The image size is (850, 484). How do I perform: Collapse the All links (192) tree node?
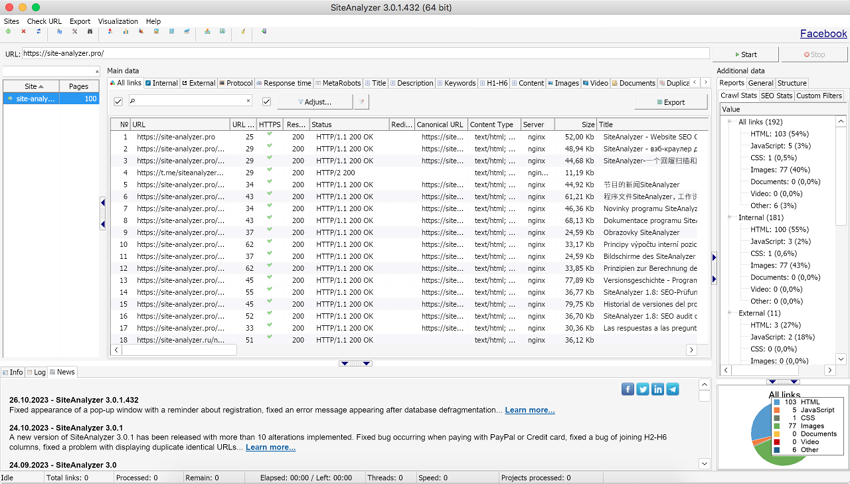[x=730, y=122]
